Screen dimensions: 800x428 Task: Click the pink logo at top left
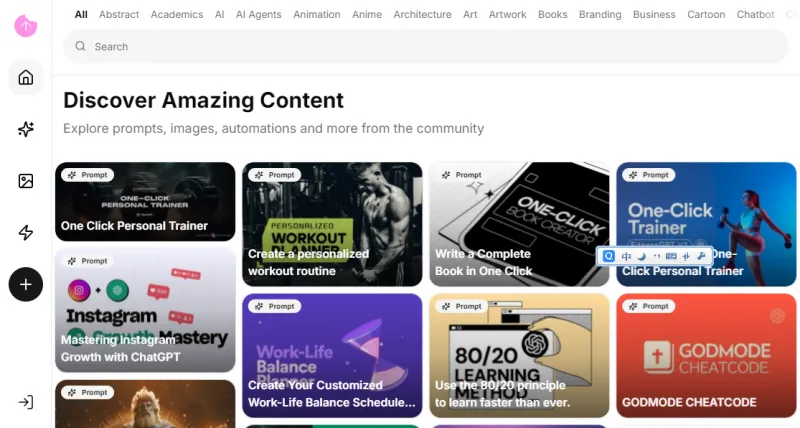[x=26, y=26]
